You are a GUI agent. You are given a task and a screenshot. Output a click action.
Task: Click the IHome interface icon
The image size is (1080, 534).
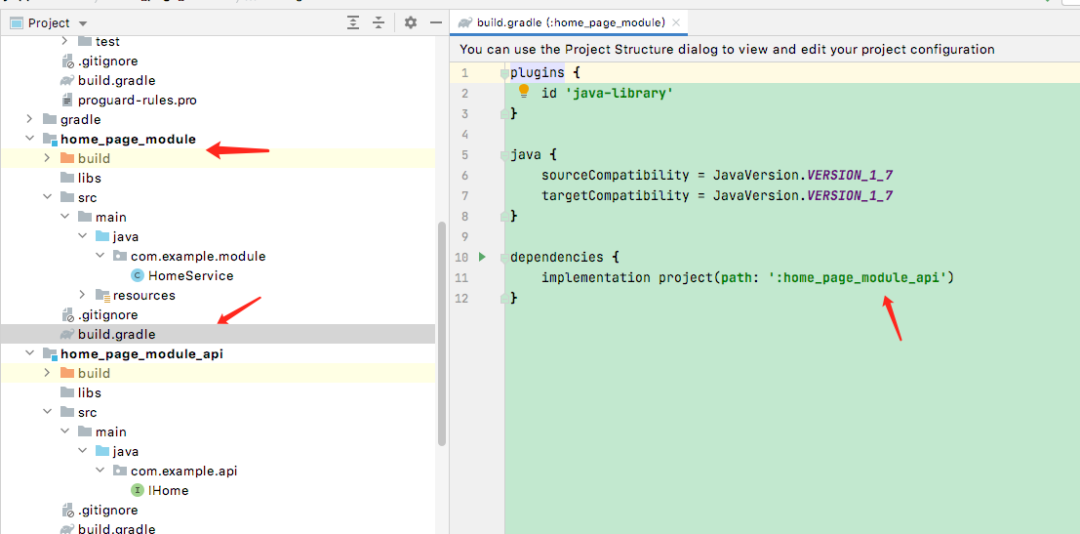pyautogui.click(x=137, y=491)
